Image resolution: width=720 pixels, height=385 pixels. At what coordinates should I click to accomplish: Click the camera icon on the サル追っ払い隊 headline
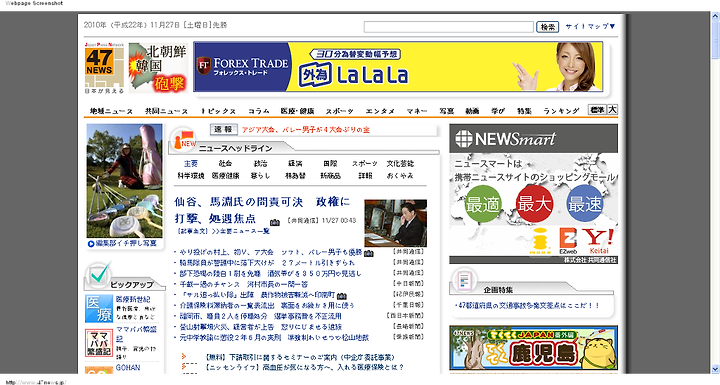pos(342,295)
